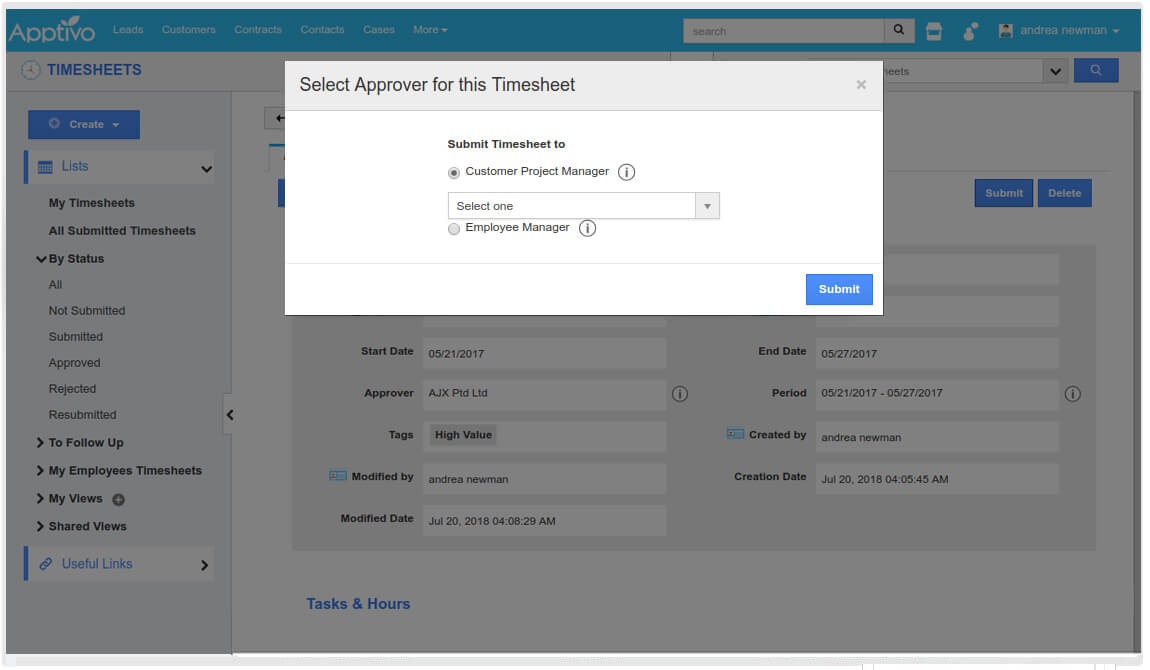Click the info icon beside the Period field

1073,394
